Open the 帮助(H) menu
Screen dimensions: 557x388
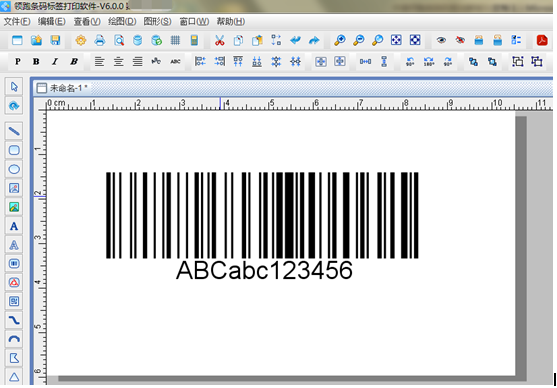[x=231, y=22]
